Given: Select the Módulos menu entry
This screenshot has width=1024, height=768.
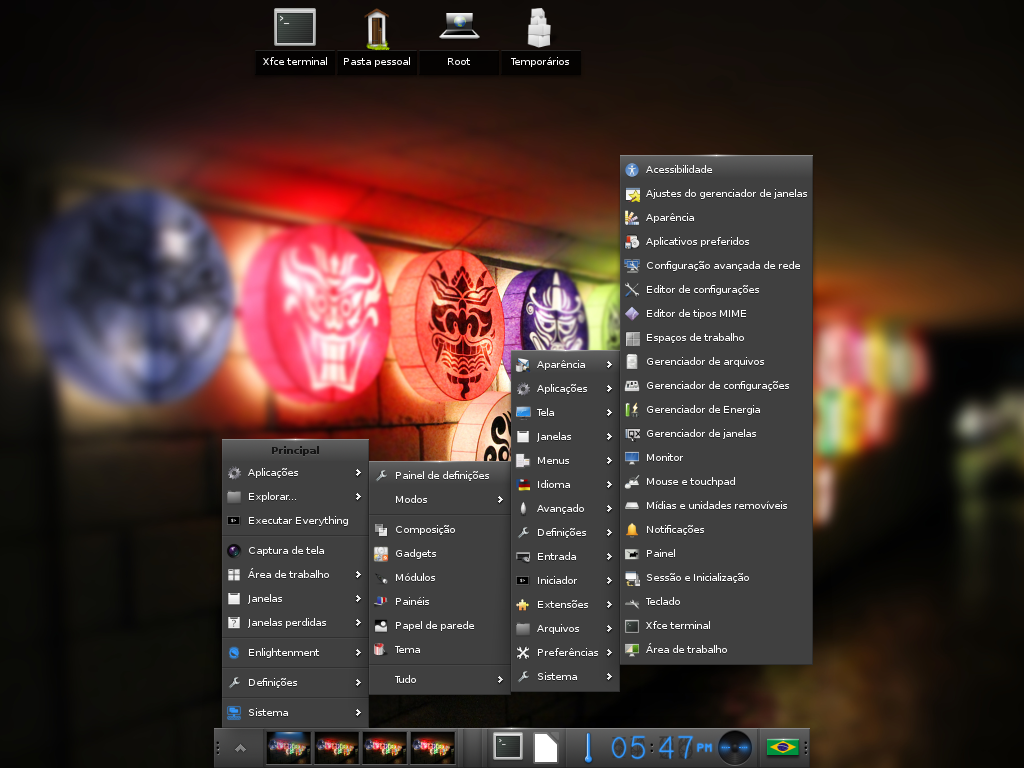Looking at the screenshot, I should tap(440, 578).
